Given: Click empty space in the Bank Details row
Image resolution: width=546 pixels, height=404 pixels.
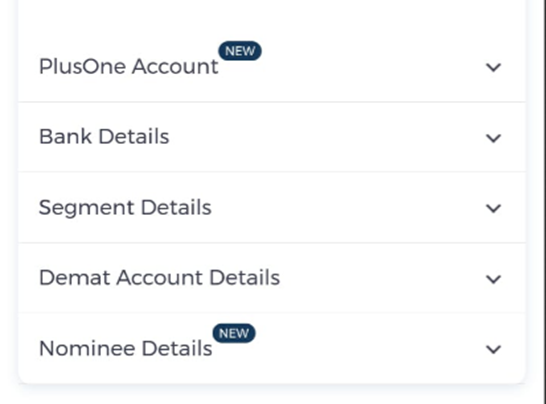Looking at the screenshot, I should point(327,137).
